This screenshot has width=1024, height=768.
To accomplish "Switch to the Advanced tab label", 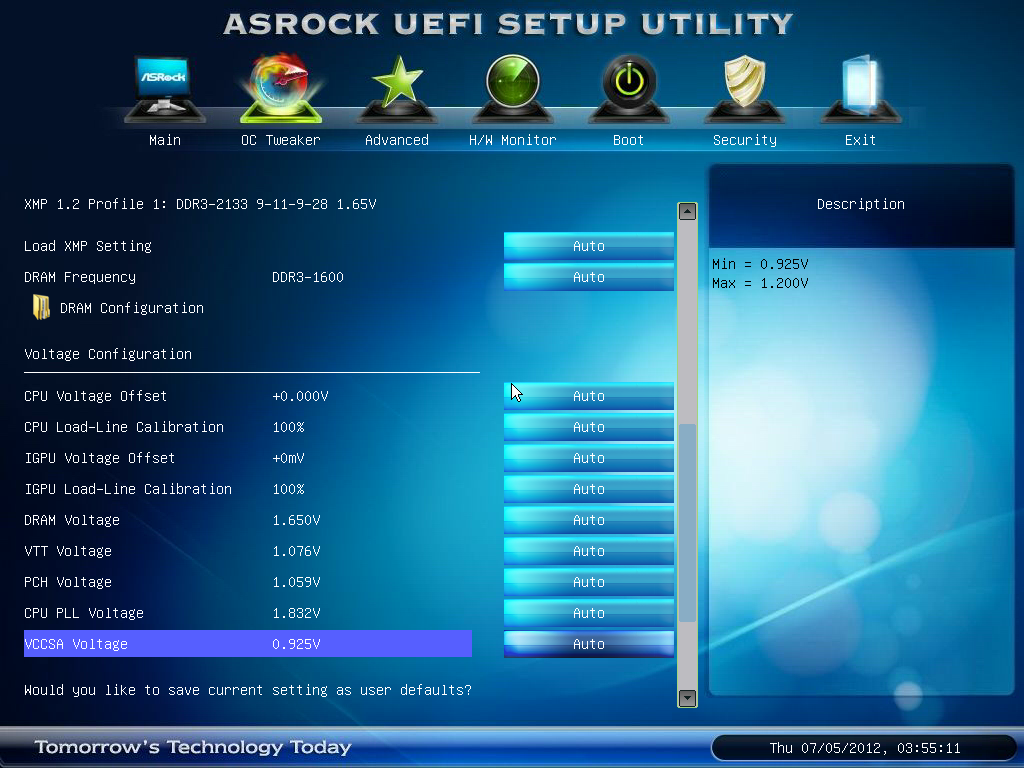I will [397, 140].
